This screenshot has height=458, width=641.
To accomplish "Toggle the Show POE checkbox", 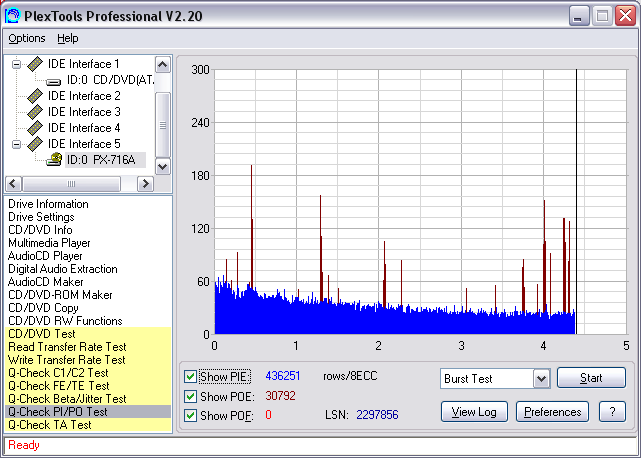I will pos(190,396).
